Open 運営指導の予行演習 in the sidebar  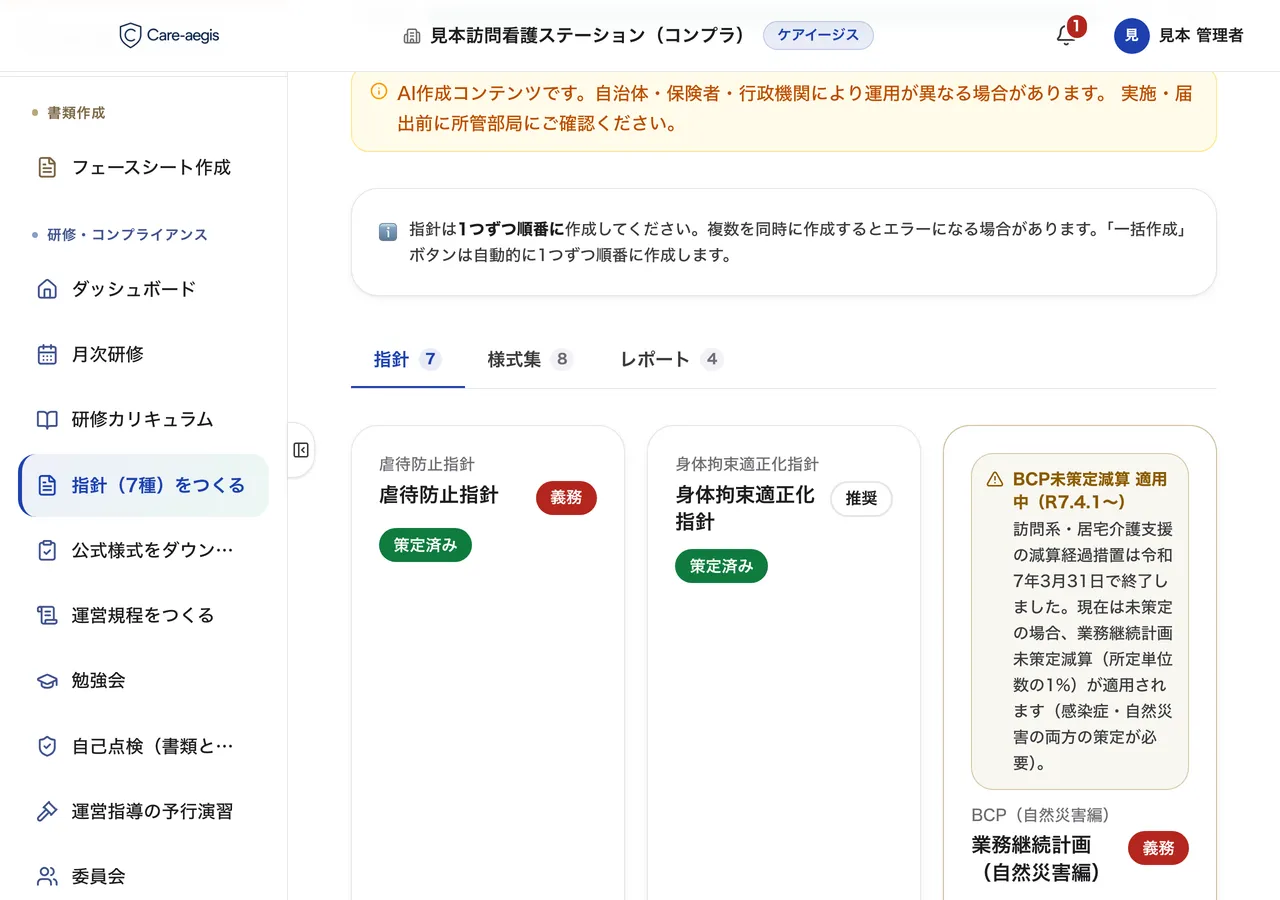143,811
